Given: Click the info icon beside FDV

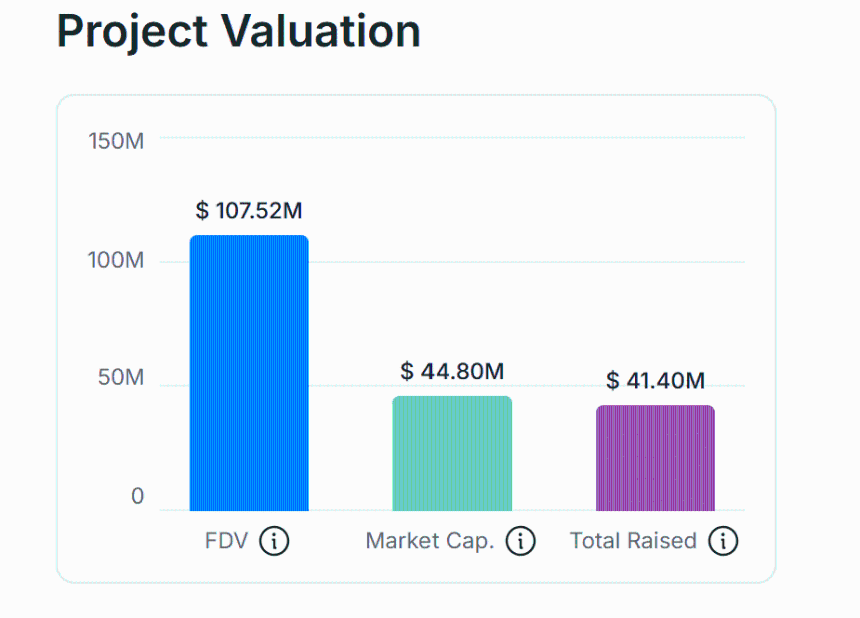Looking at the screenshot, I should [274, 541].
